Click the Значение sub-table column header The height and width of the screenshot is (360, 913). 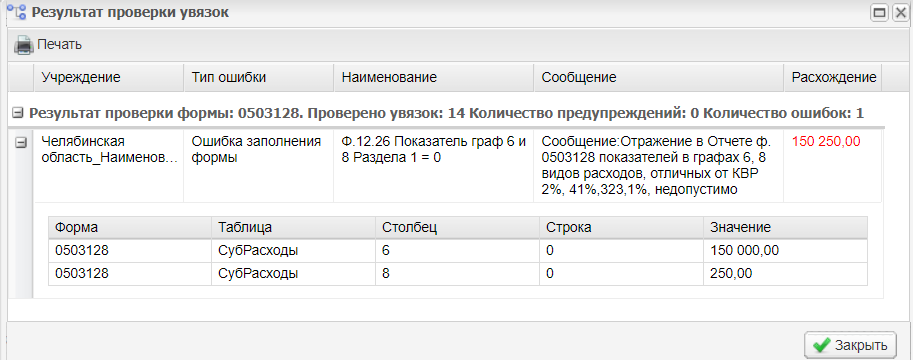click(x=785, y=228)
